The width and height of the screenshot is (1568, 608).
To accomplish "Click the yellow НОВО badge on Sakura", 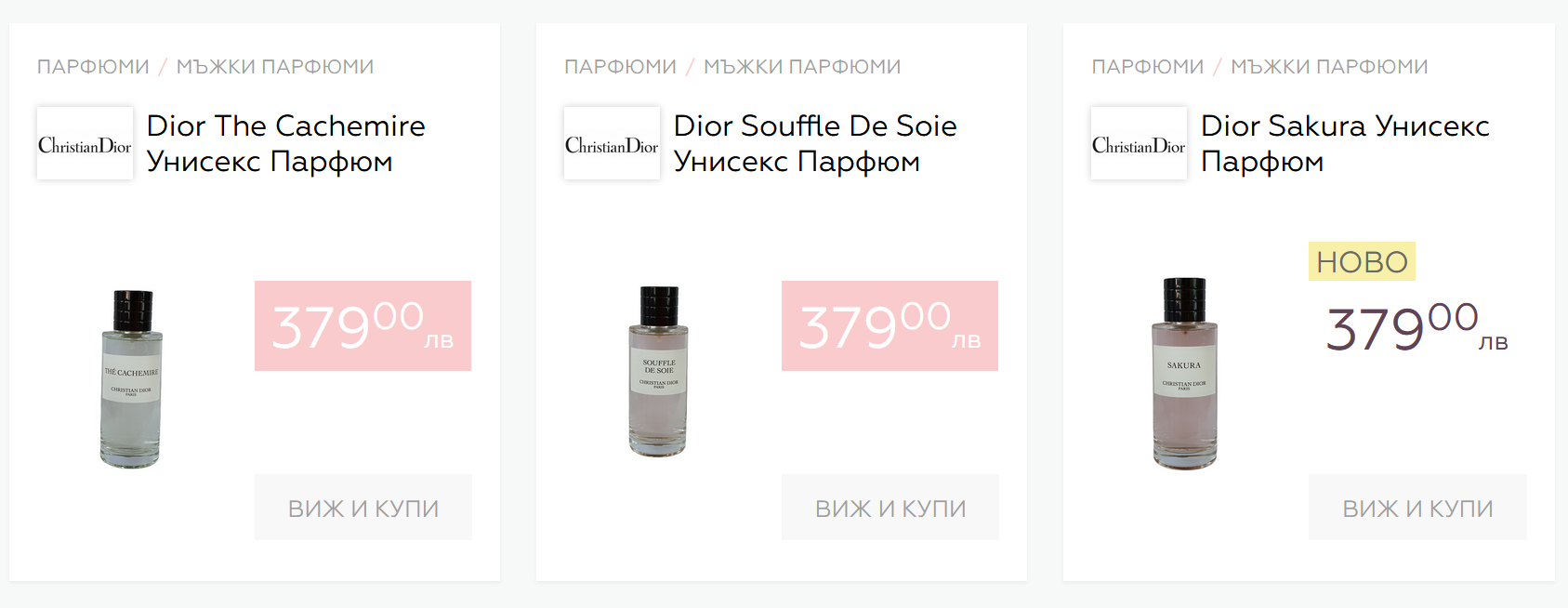I will click(1362, 261).
